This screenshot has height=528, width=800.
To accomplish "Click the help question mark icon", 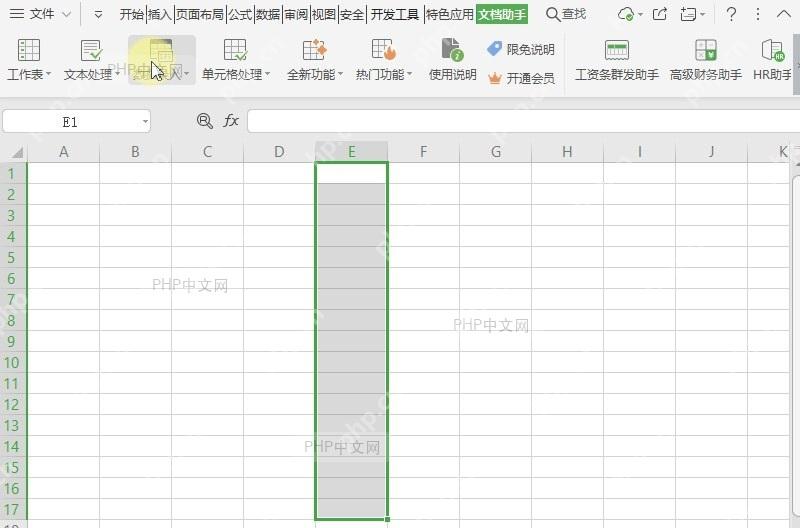I will tap(731, 14).
